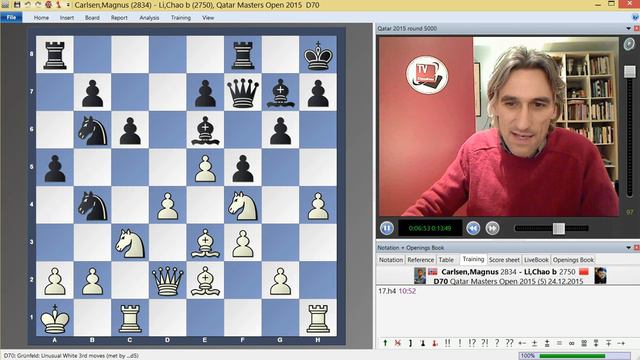This screenshot has width=640, height=360.
Task: Click the Carlsen,Magnus name in game header
Action: pyautogui.click(x=470, y=271)
